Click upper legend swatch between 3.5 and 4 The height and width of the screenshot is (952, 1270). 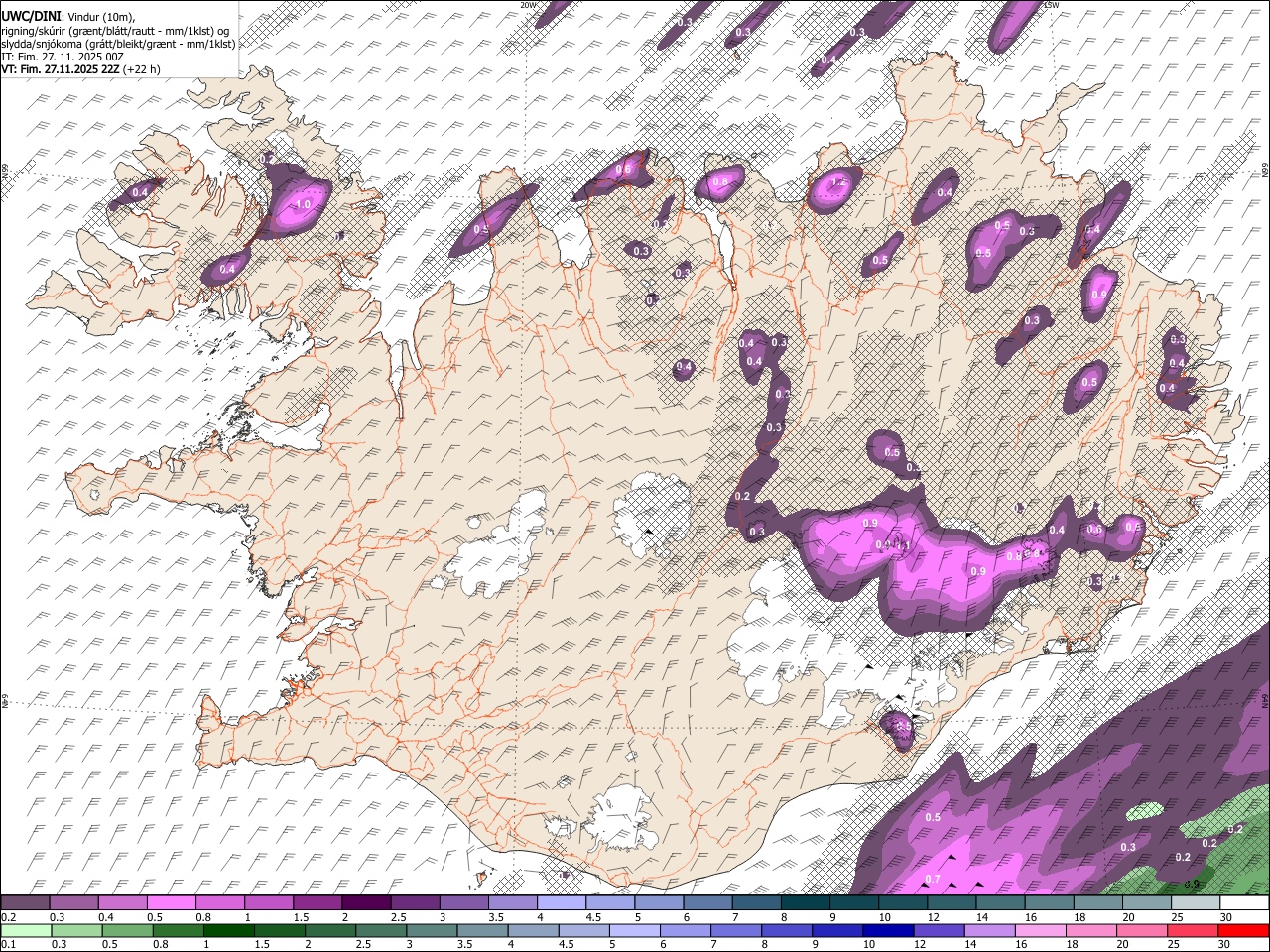click(x=512, y=903)
